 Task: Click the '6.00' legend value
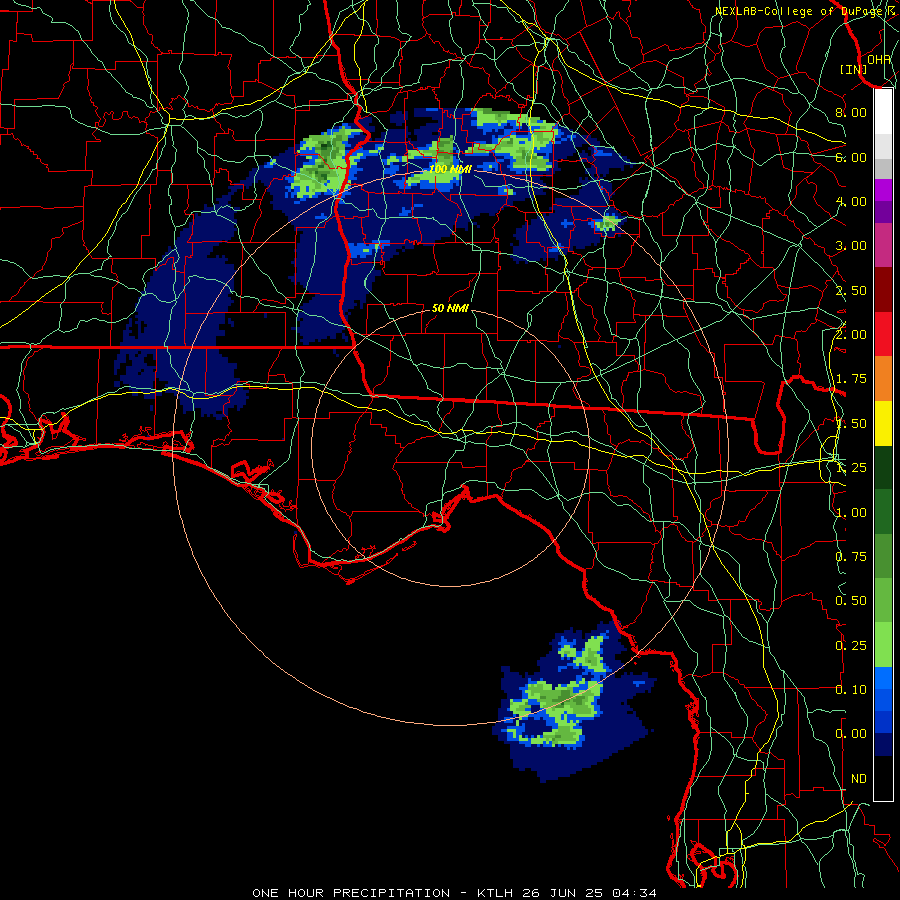851,157
